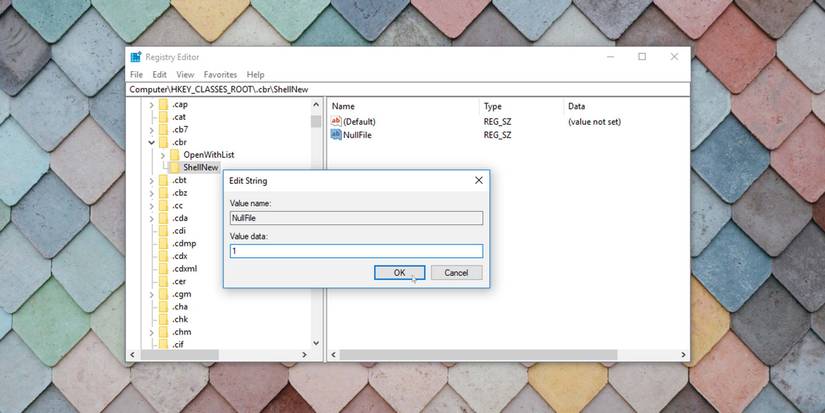Click the .cdx folder icon
Viewport: 825px width, 413px height.
click(163, 256)
